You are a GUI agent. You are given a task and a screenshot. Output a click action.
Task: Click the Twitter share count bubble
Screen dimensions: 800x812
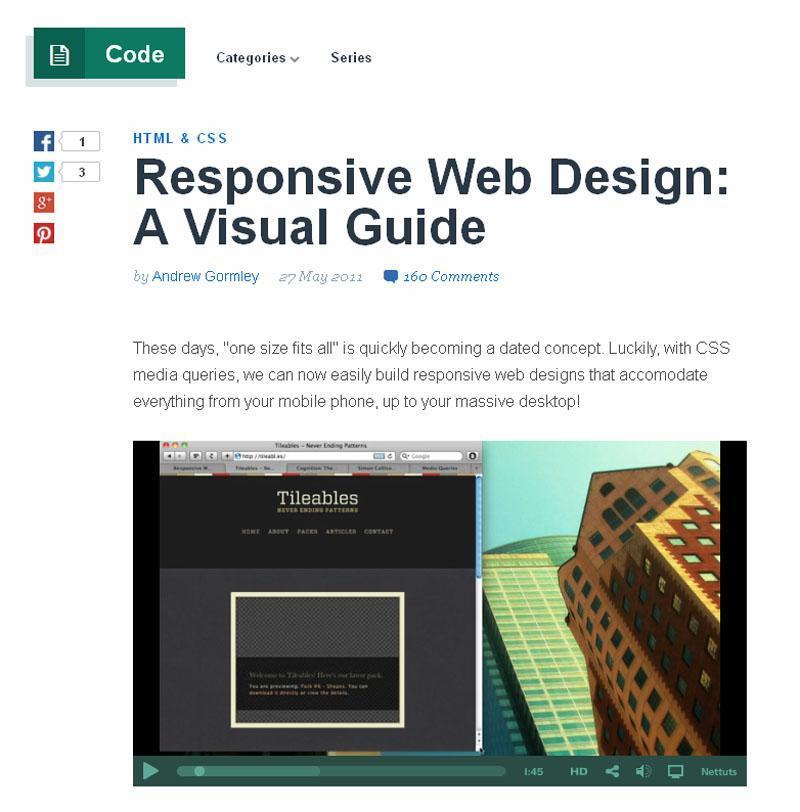pyautogui.click(x=81, y=172)
